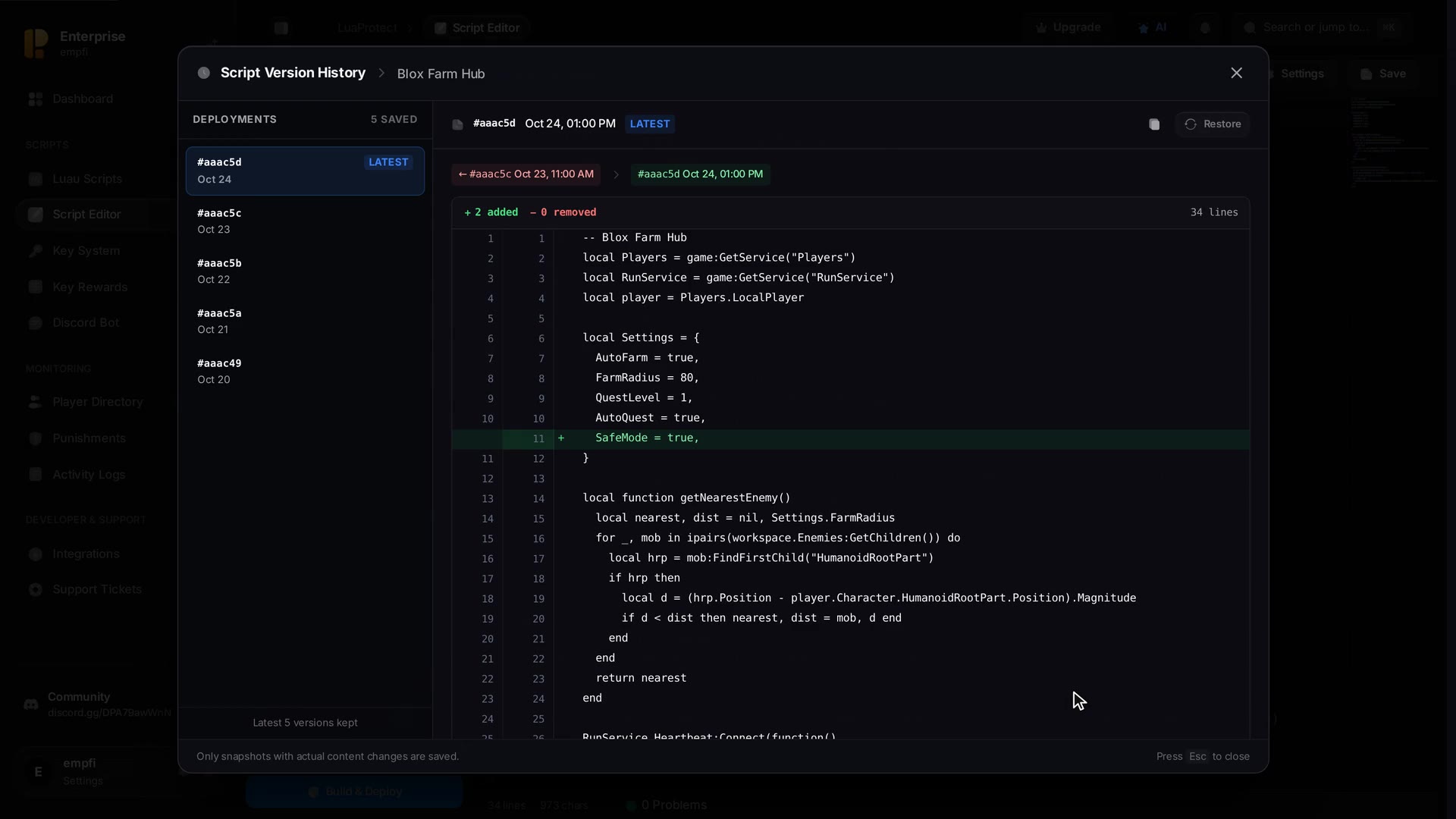
Task: Click the current version #aaac5d Oct 24 chip
Action: [700, 174]
